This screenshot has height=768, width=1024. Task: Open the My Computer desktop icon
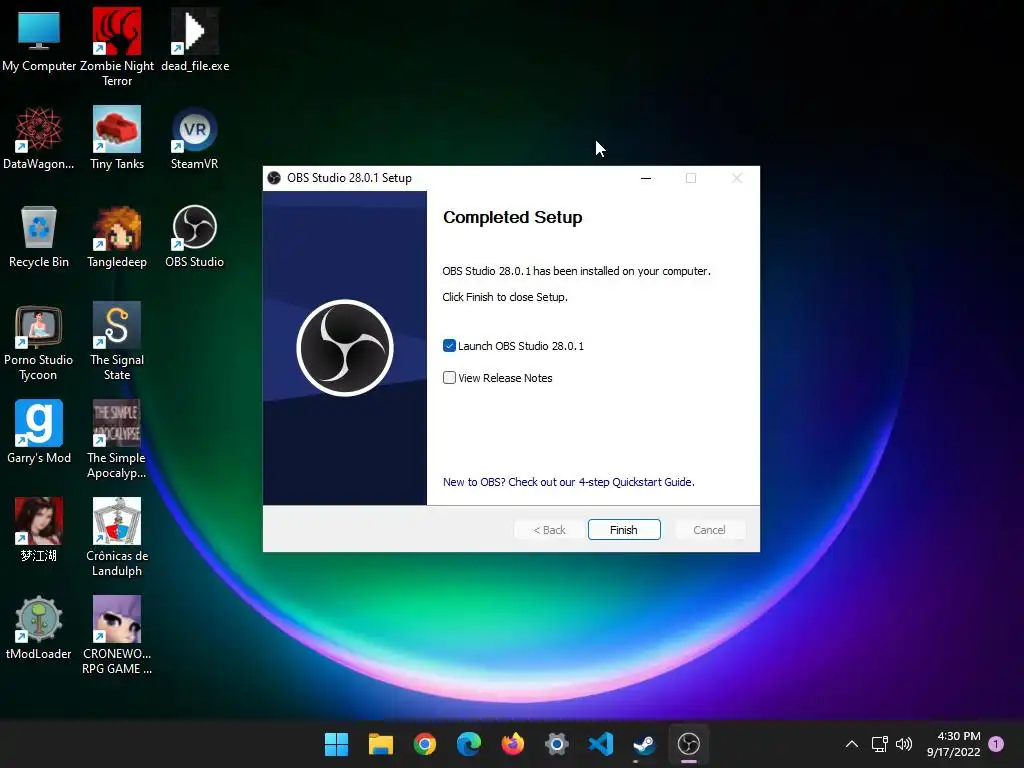pyautogui.click(x=39, y=40)
